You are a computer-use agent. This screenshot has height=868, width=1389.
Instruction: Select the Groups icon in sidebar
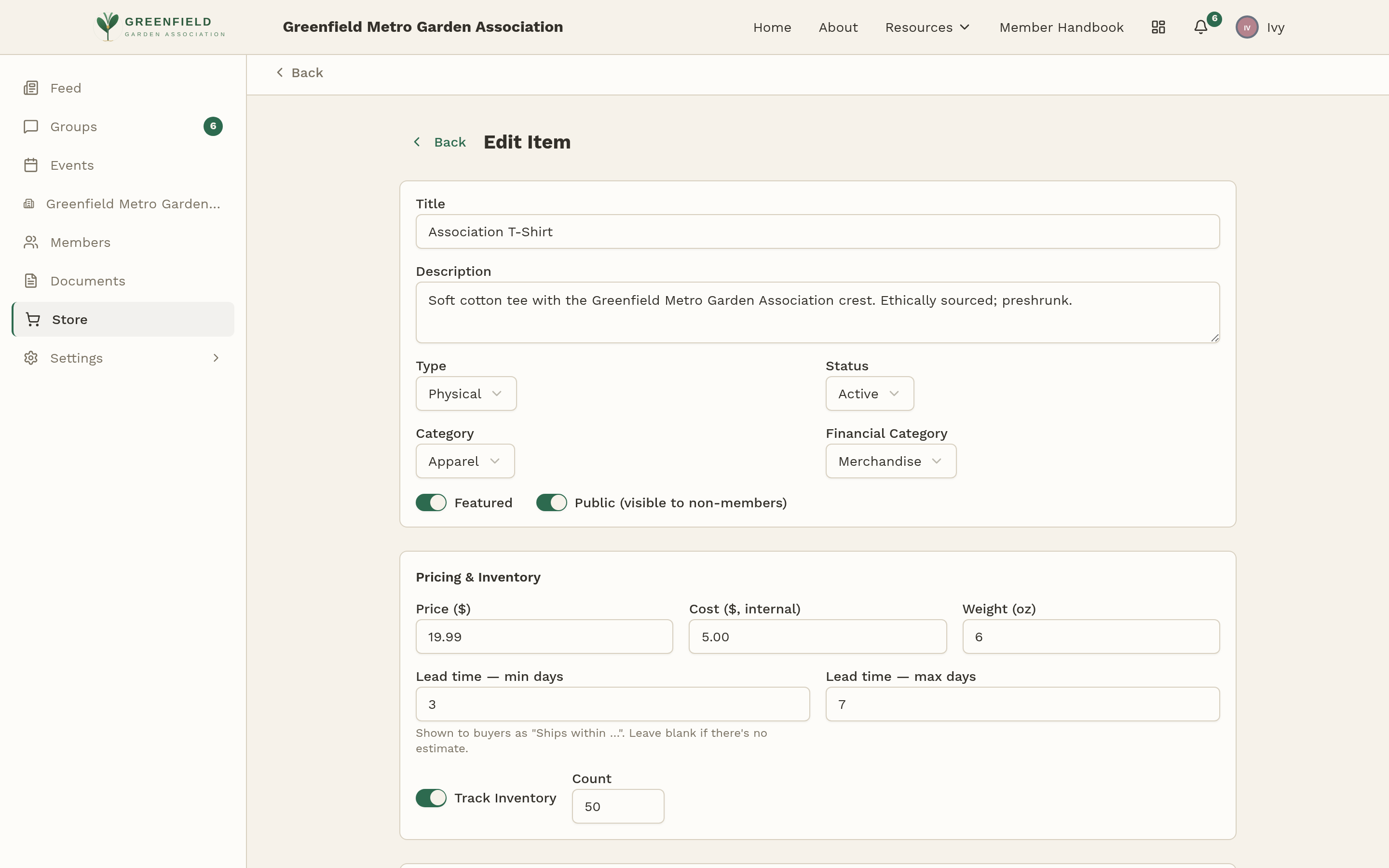pyautogui.click(x=31, y=126)
